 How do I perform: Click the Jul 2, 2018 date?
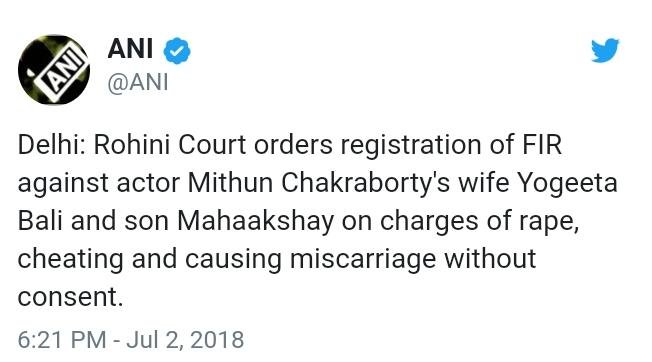[x=185, y=340]
